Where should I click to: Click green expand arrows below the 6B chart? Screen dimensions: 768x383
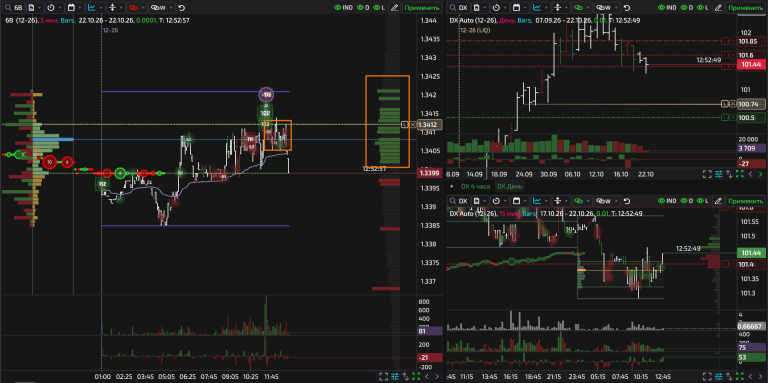click(416, 376)
